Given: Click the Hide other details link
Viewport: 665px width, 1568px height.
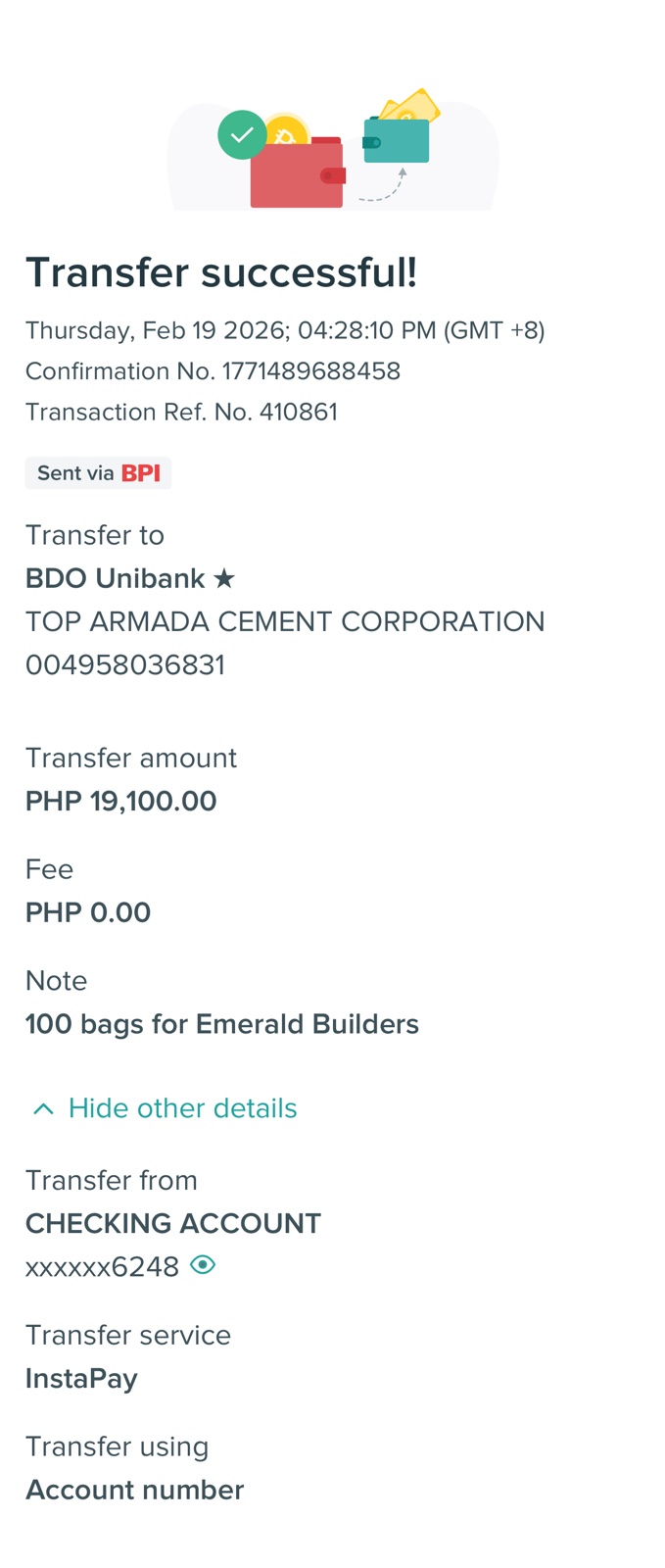Looking at the screenshot, I should click(x=182, y=1108).
